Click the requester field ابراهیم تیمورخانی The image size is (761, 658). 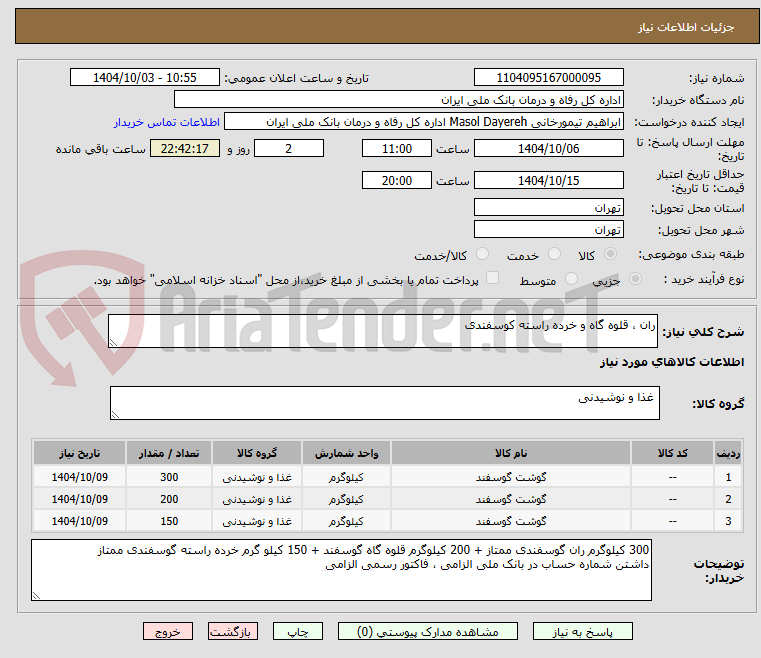(424, 122)
